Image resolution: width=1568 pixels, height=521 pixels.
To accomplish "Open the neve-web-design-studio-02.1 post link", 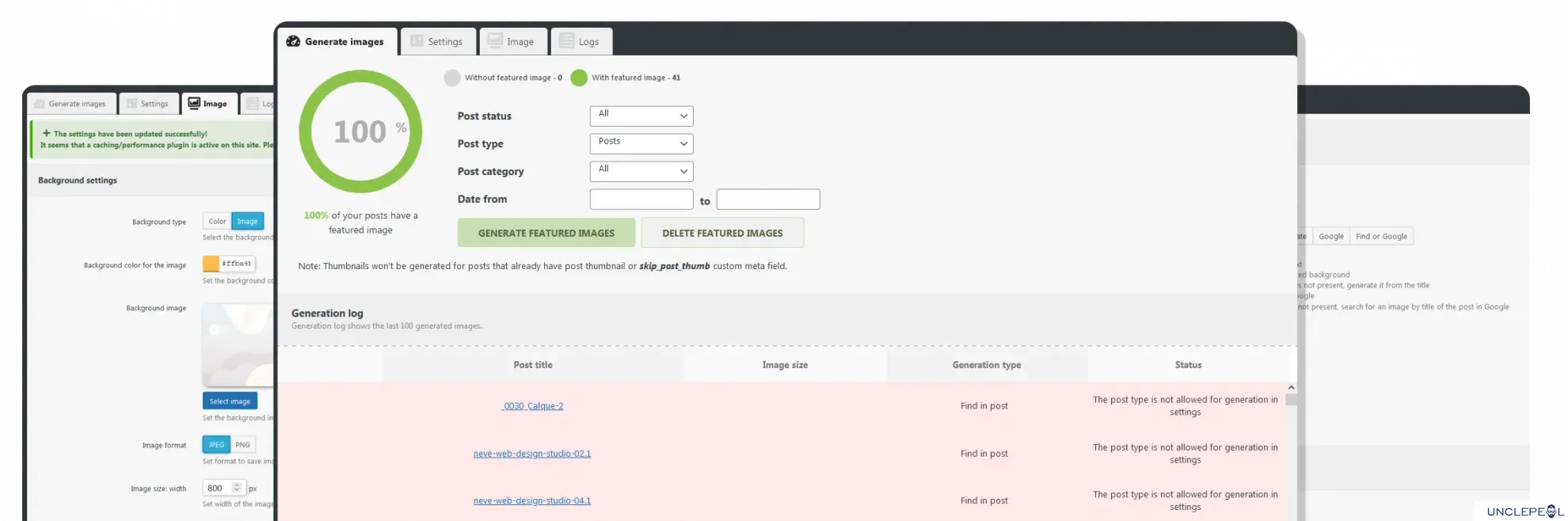I will 532,454.
